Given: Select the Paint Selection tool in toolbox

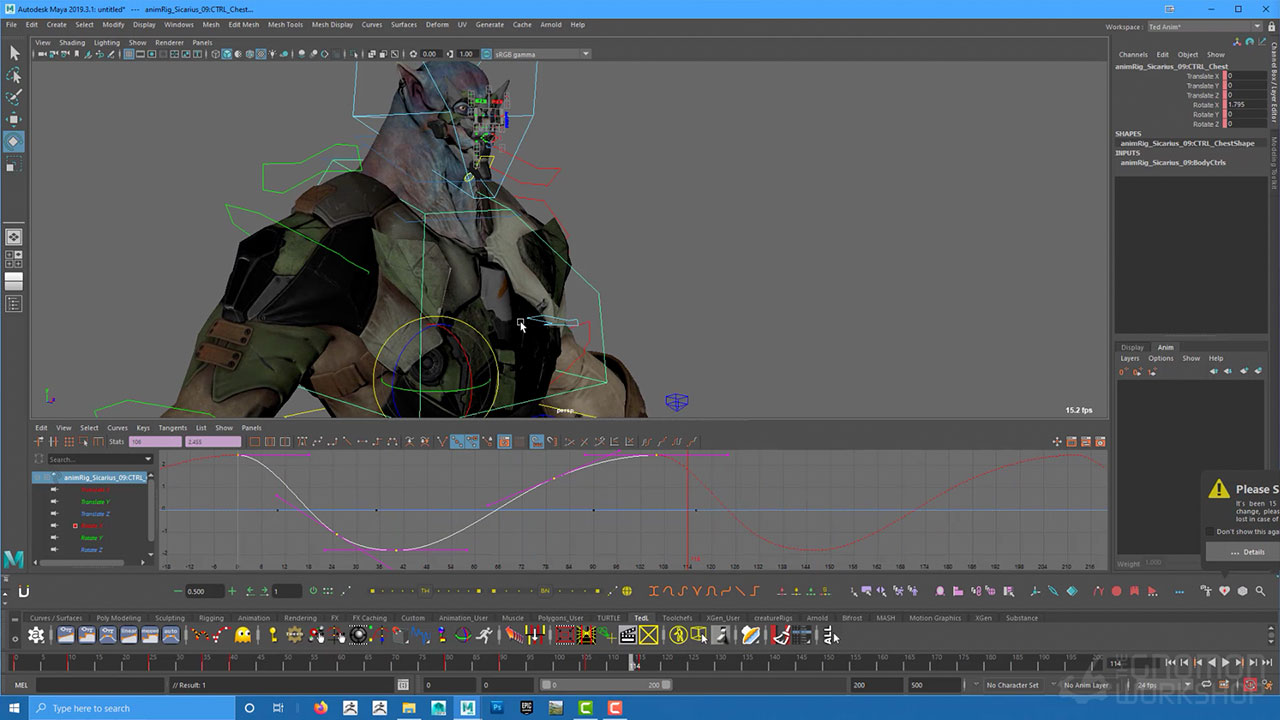Looking at the screenshot, I should pos(14,98).
